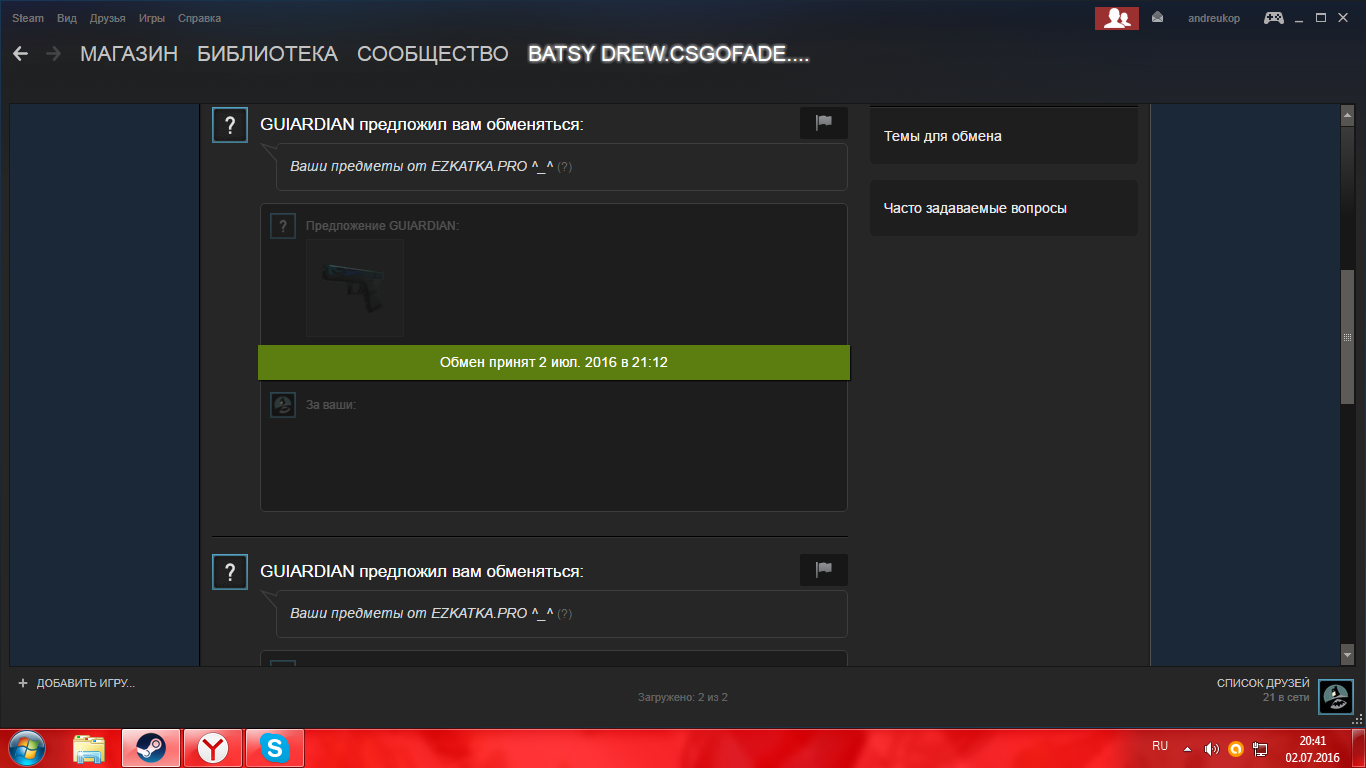The width and height of the screenshot is (1366, 768).
Task: Switch to the БИБЛИОТЕКА tab
Action: pyautogui.click(x=268, y=54)
